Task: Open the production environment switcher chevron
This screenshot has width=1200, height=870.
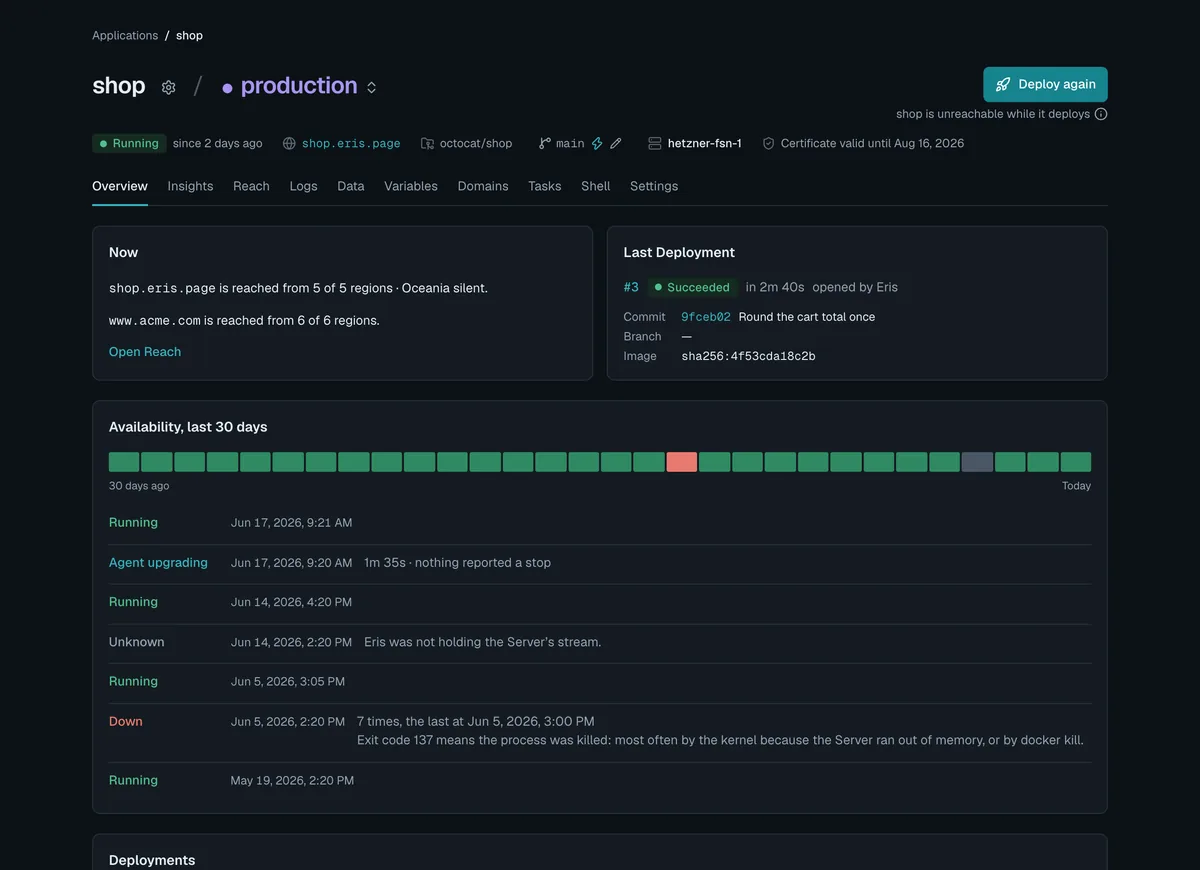Action: pyautogui.click(x=372, y=88)
